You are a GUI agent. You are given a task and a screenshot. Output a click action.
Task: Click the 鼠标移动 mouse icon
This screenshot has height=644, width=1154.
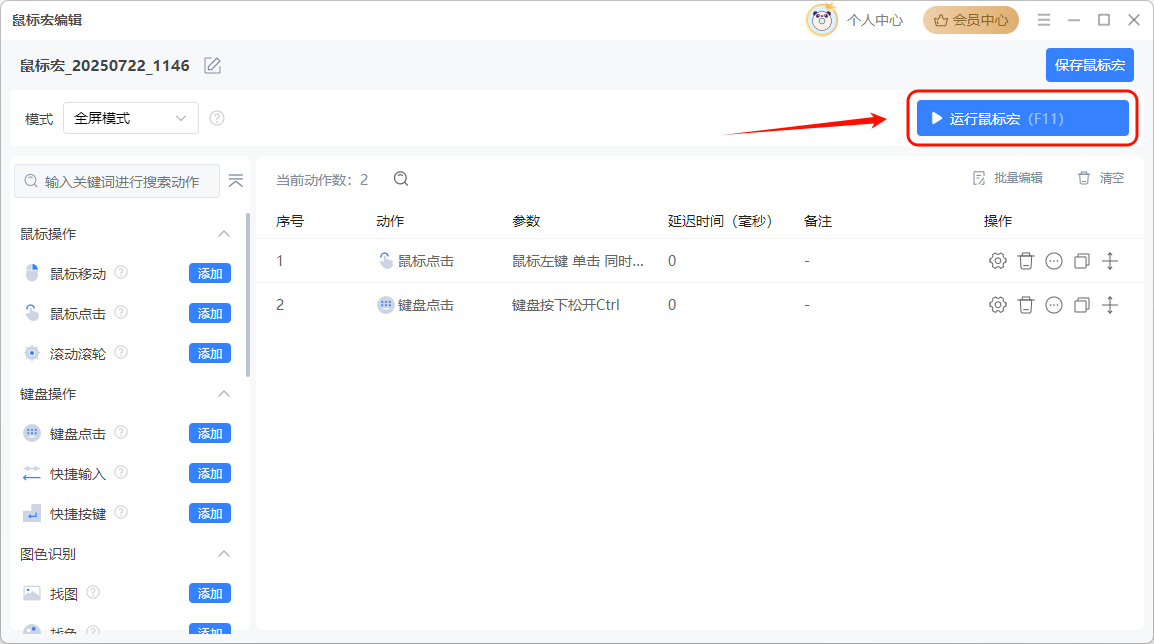click(x=32, y=273)
